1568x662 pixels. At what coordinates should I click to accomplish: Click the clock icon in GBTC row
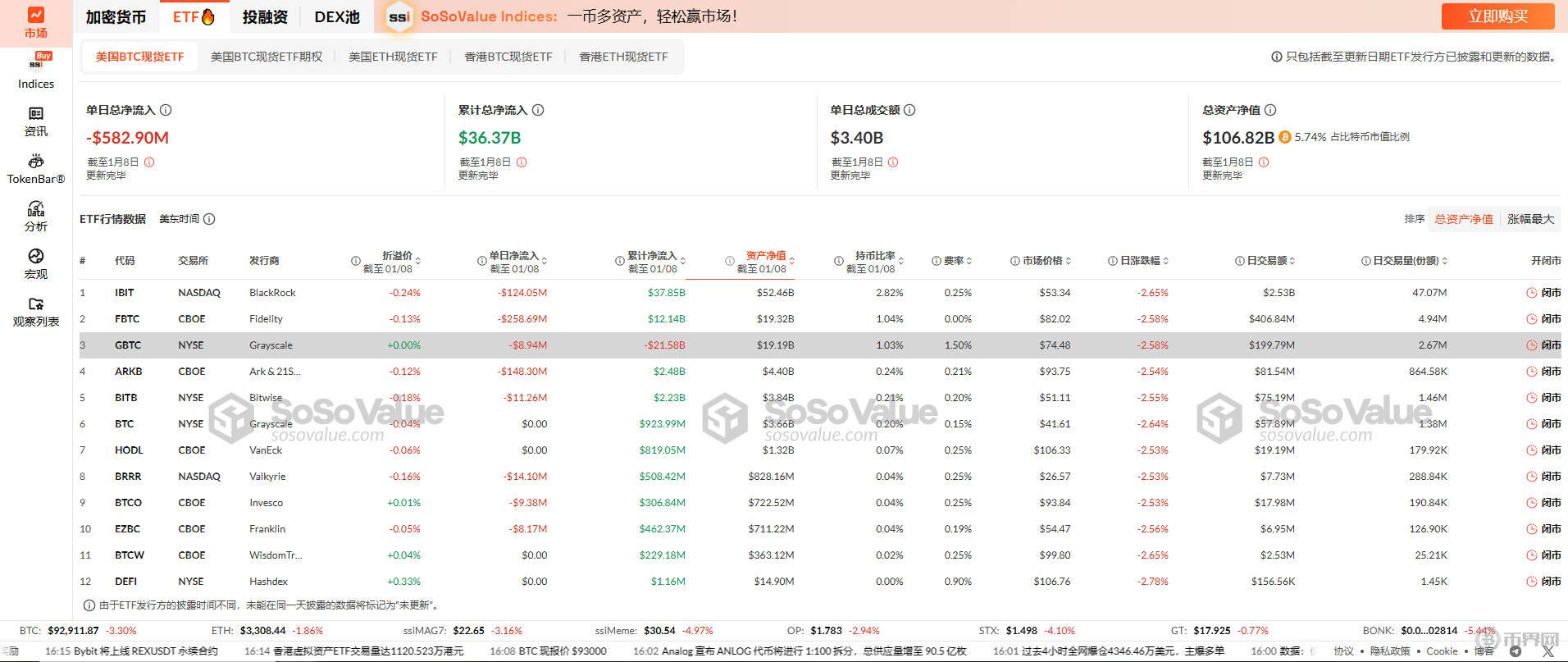(1531, 345)
